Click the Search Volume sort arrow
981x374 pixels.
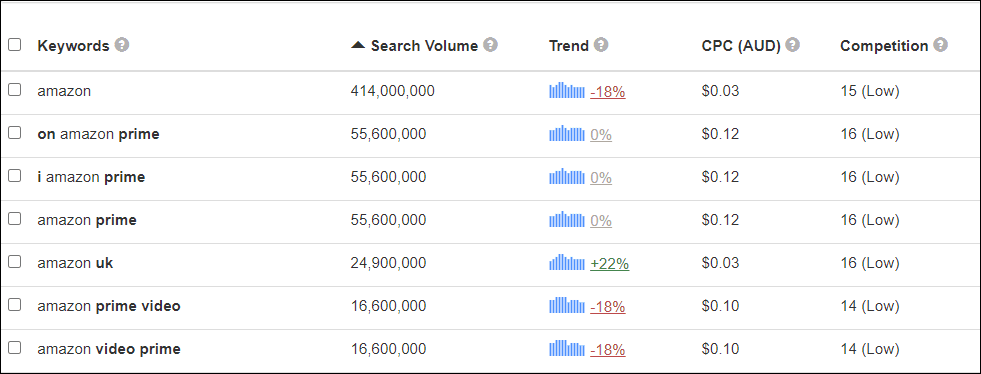pos(358,45)
